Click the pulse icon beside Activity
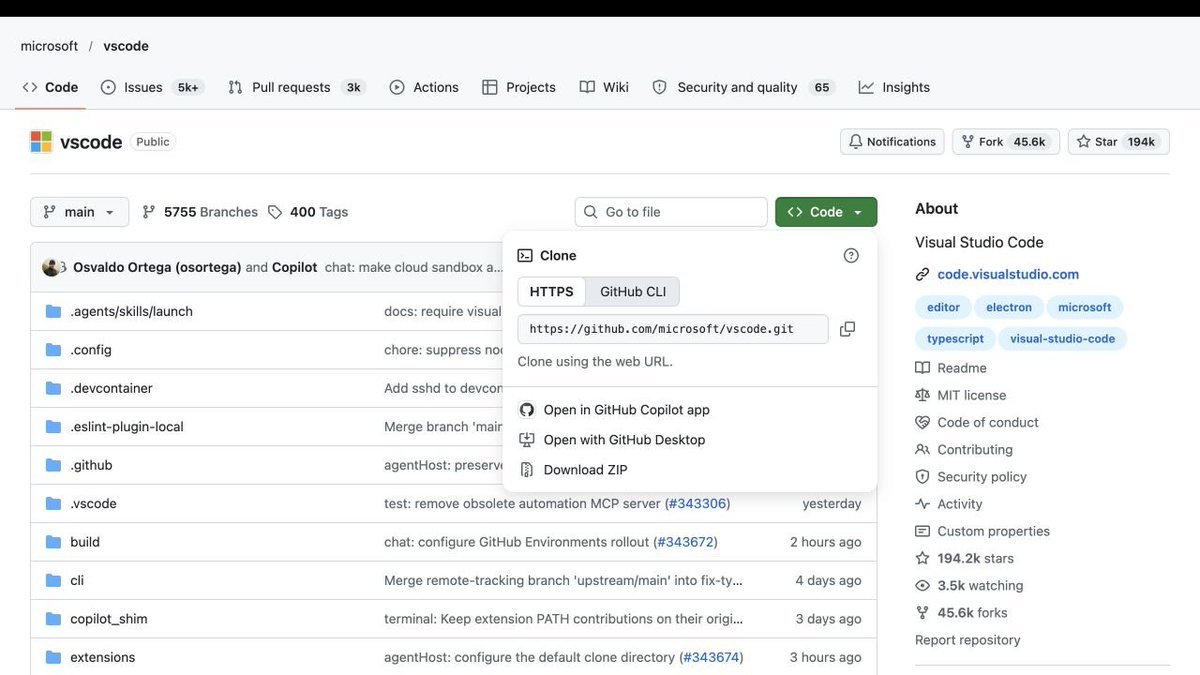 click(922, 504)
